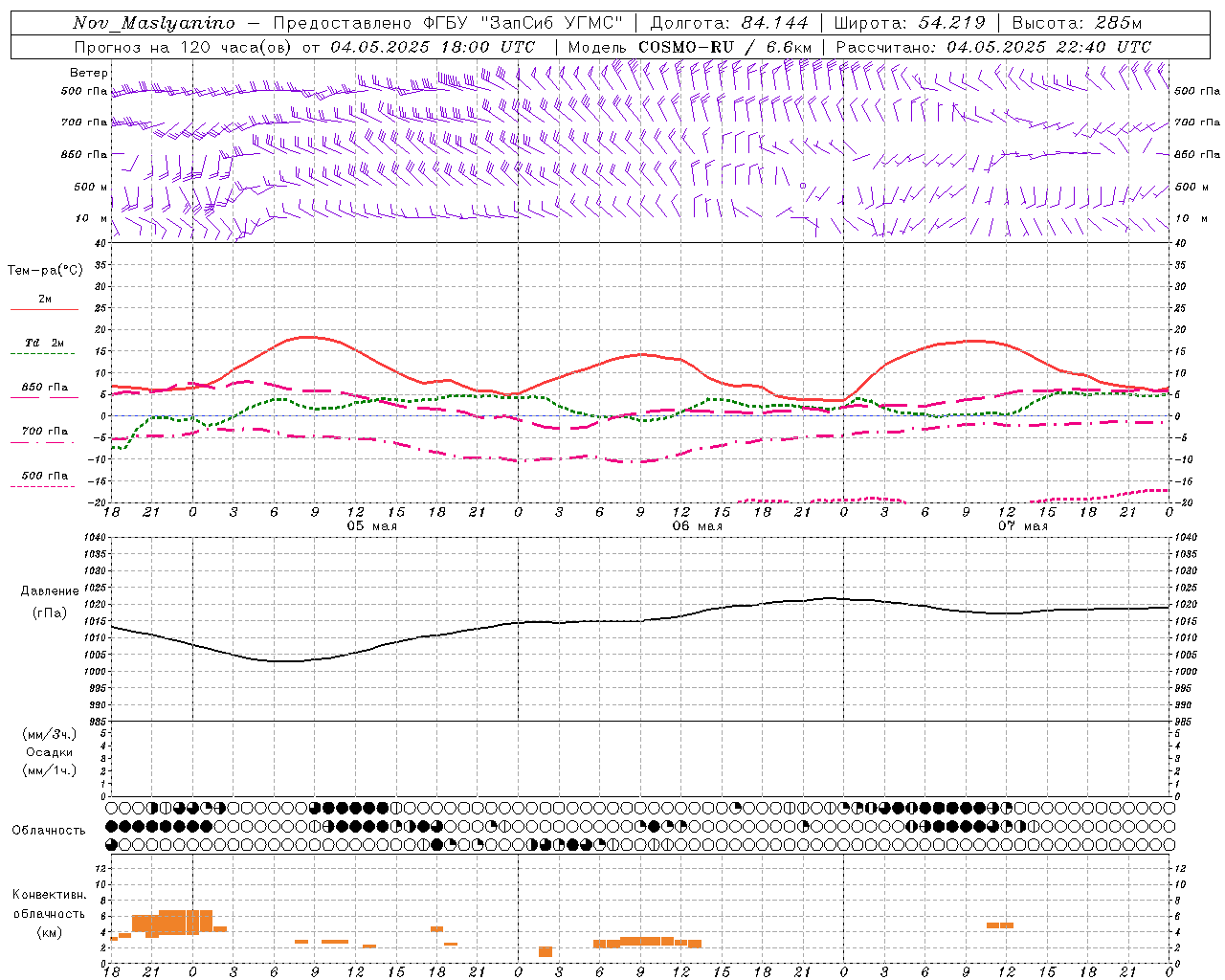Select the "Широта: 54.219" header field

coord(910,23)
